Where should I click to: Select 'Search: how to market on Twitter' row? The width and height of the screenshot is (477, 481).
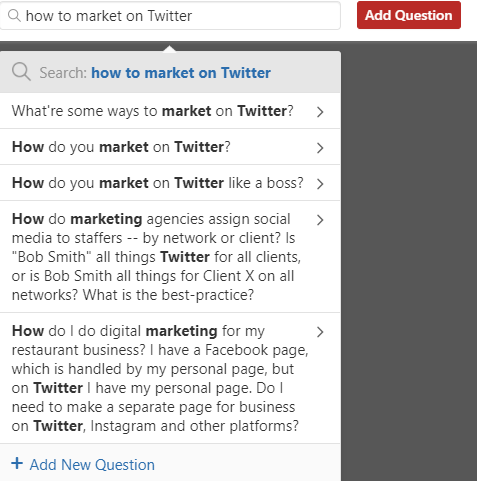coord(170,72)
